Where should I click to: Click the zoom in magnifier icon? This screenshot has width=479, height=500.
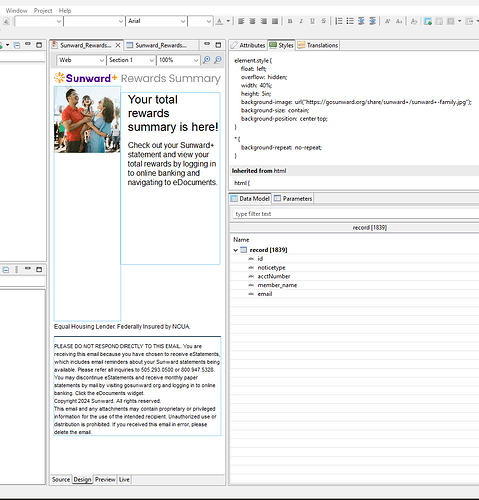click(x=207, y=60)
